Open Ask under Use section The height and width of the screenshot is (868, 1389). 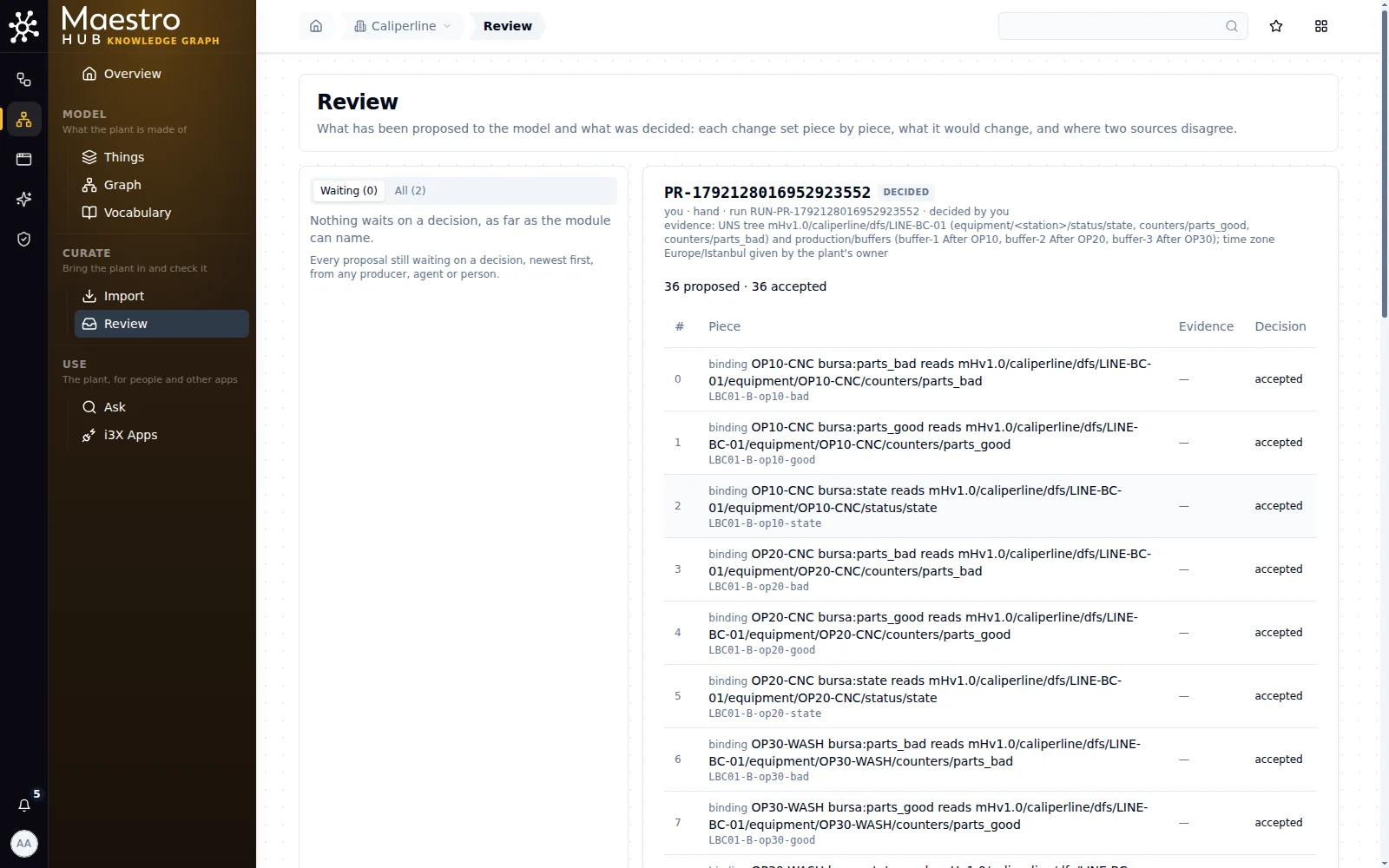point(161,407)
